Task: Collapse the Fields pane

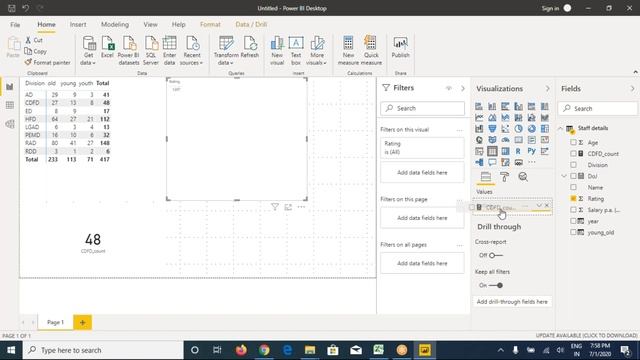Action: [x=632, y=89]
